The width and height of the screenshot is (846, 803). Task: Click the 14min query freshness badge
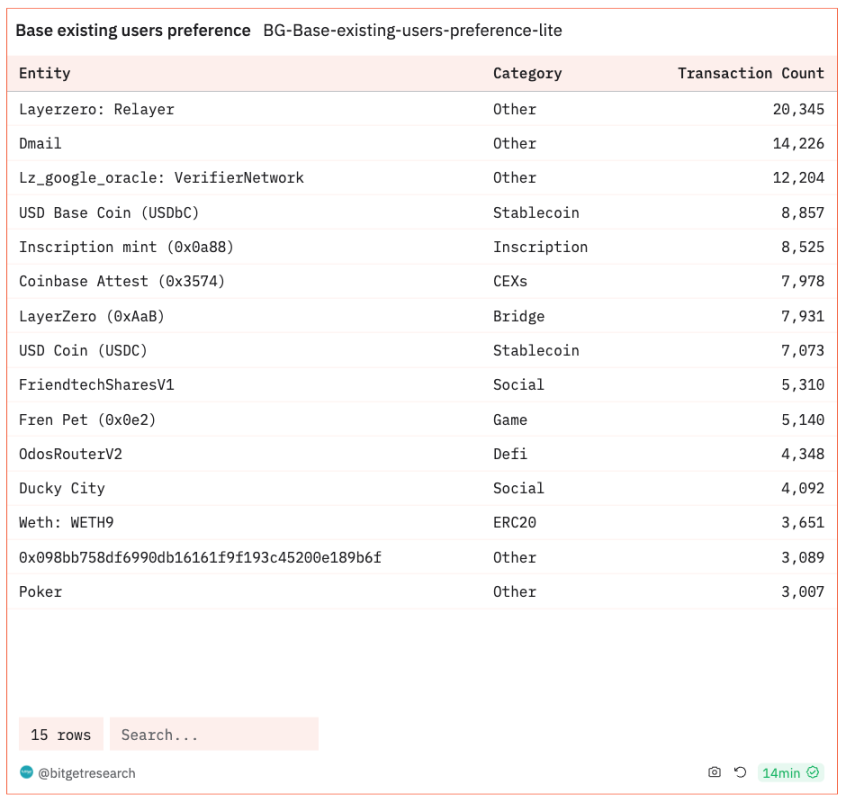point(781,773)
